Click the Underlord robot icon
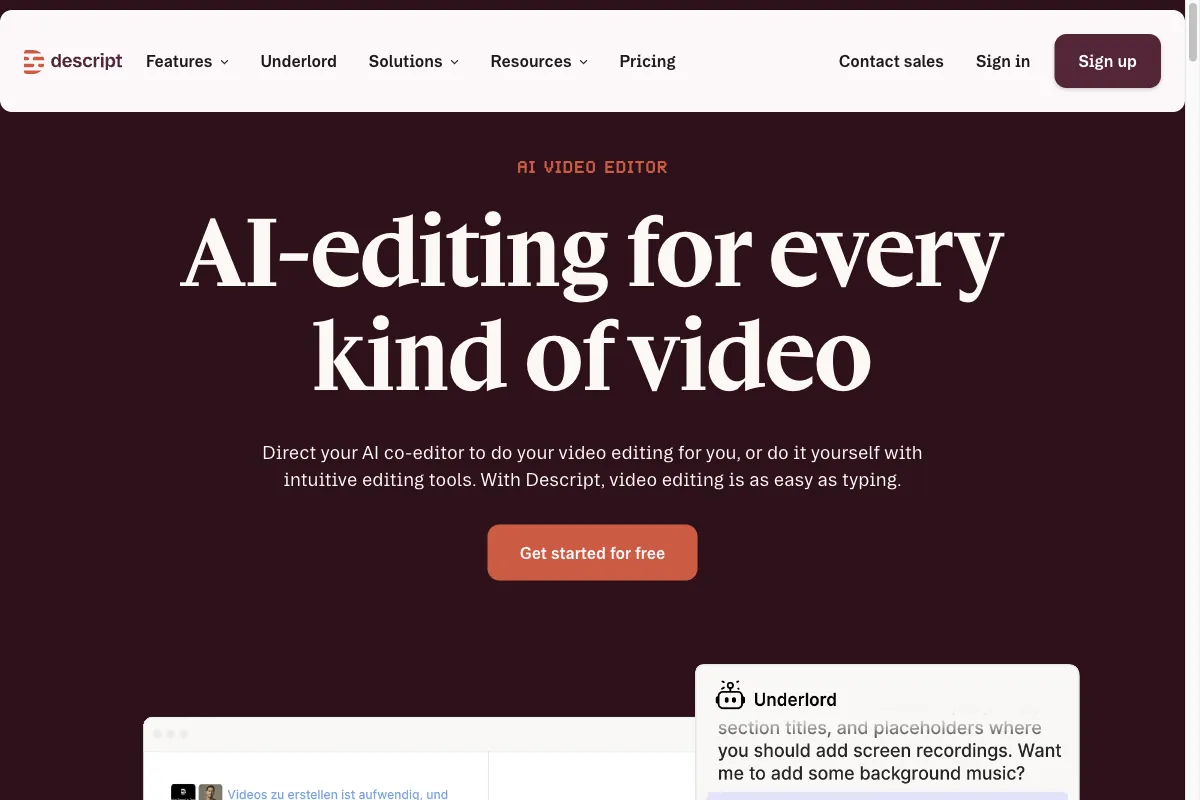Image resolution: width=1200 pixels, height=800 pixels. pyautogui.click(x=730, y=697)
